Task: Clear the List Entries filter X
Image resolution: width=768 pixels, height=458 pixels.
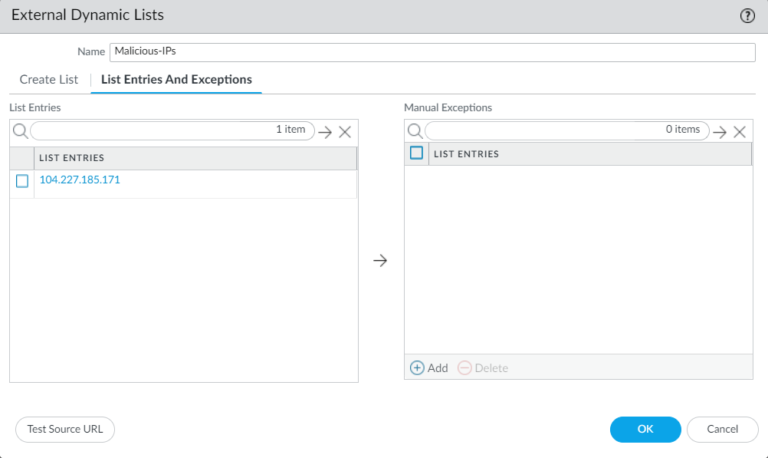Action: [345, 132]
